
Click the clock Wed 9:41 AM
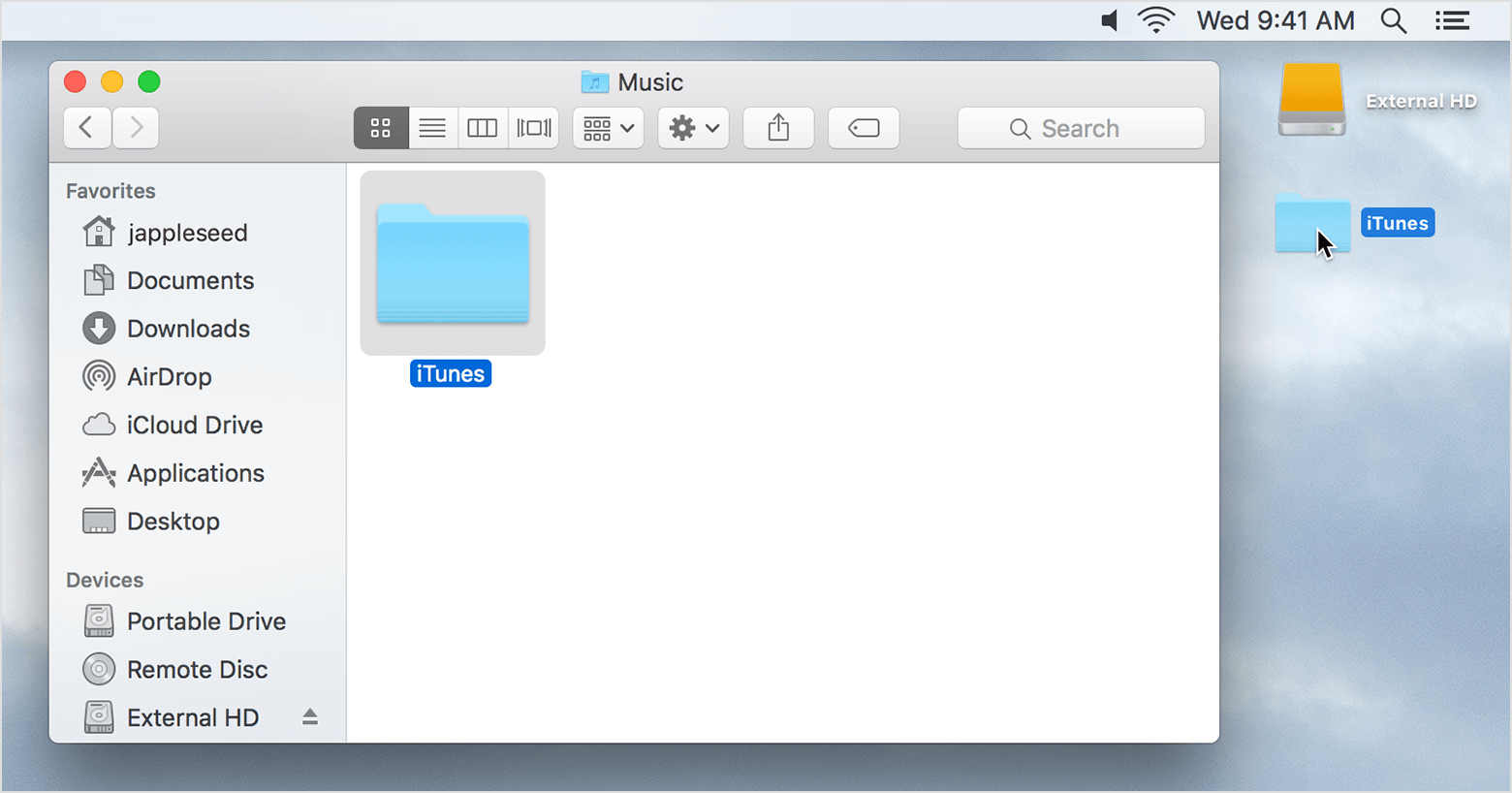[1276, 20]
